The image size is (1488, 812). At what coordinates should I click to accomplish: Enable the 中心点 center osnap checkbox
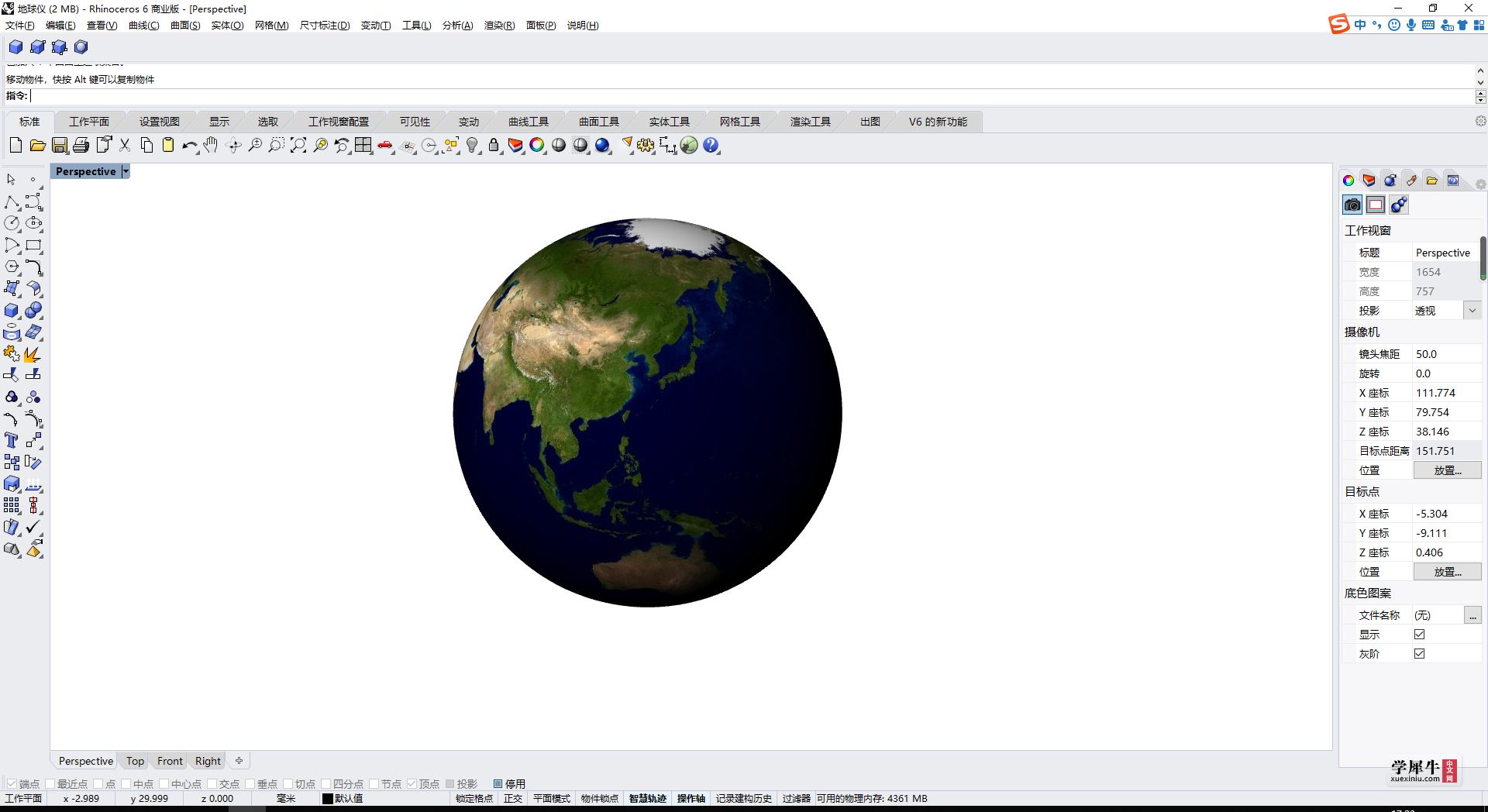coord(164,784)
